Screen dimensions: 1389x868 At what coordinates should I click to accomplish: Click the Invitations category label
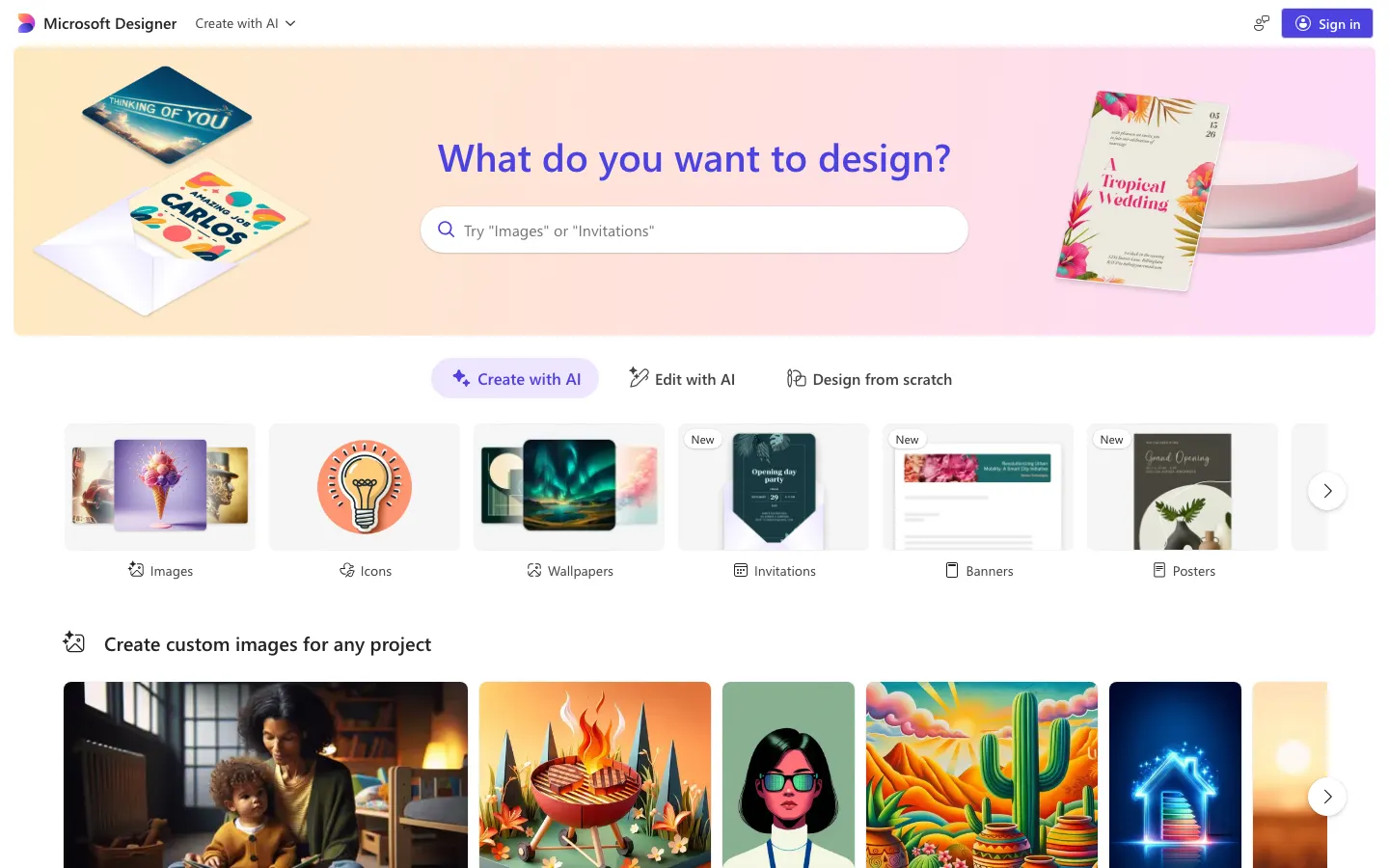click(x=774, y=571)
